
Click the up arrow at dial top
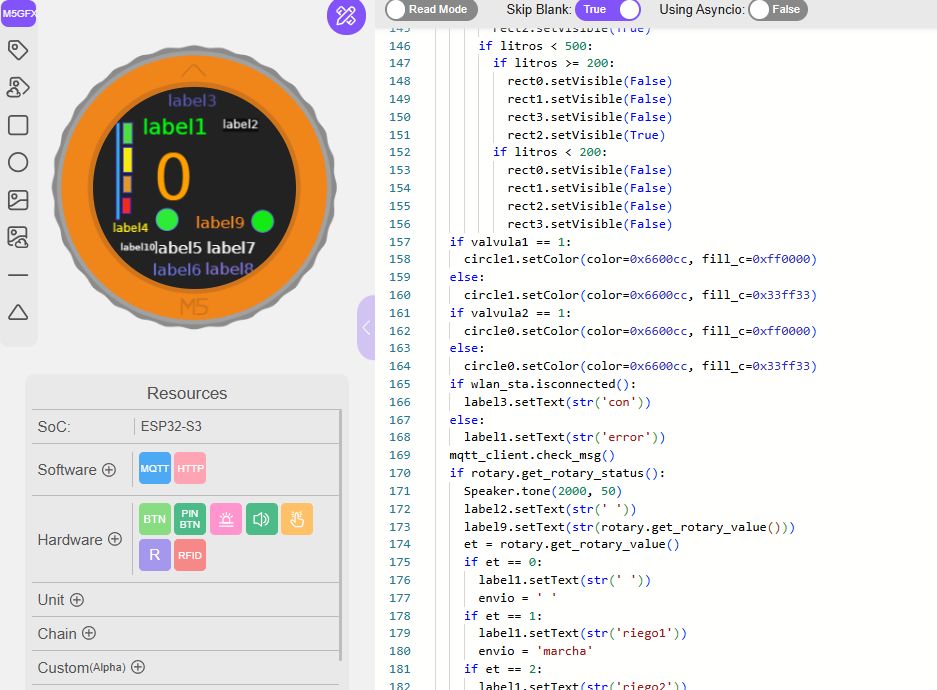193,70
